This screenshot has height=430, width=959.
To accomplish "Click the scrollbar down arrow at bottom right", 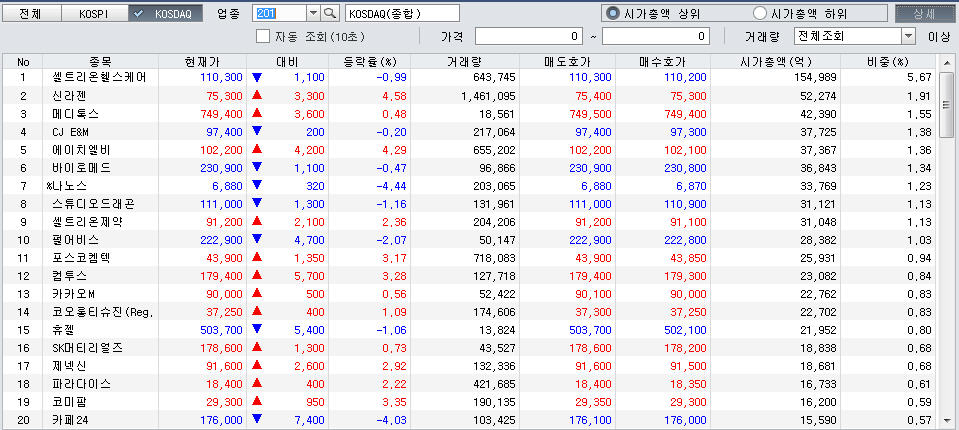I will pyautogui.click(x=946, y=420).
